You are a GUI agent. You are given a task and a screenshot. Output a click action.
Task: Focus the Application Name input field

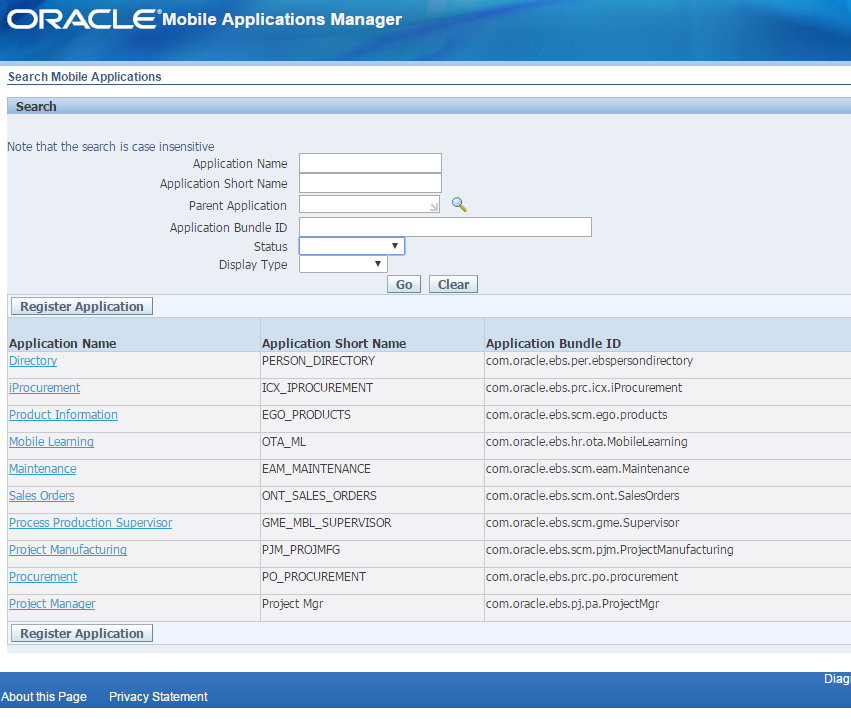pyautogui.click(x=370, y=163)
